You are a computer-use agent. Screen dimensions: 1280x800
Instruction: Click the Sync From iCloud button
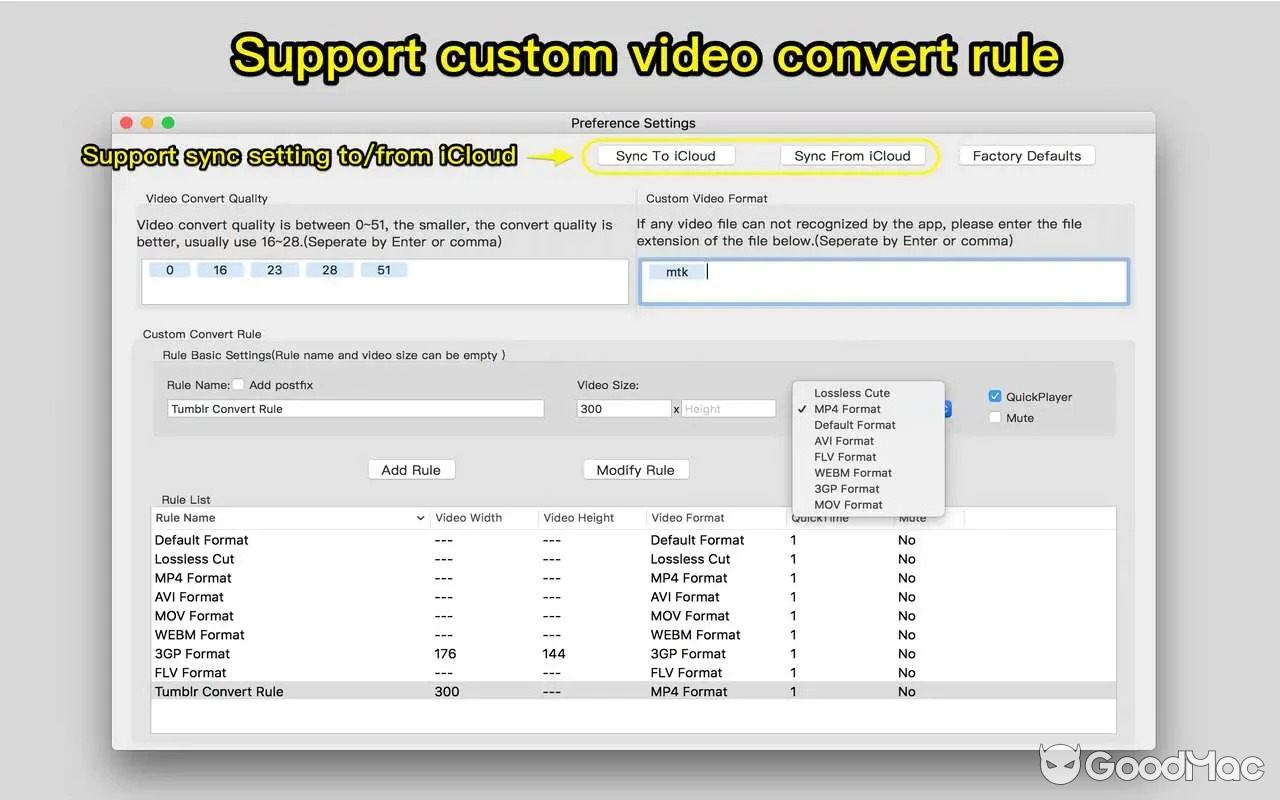[x=855, y=155]
